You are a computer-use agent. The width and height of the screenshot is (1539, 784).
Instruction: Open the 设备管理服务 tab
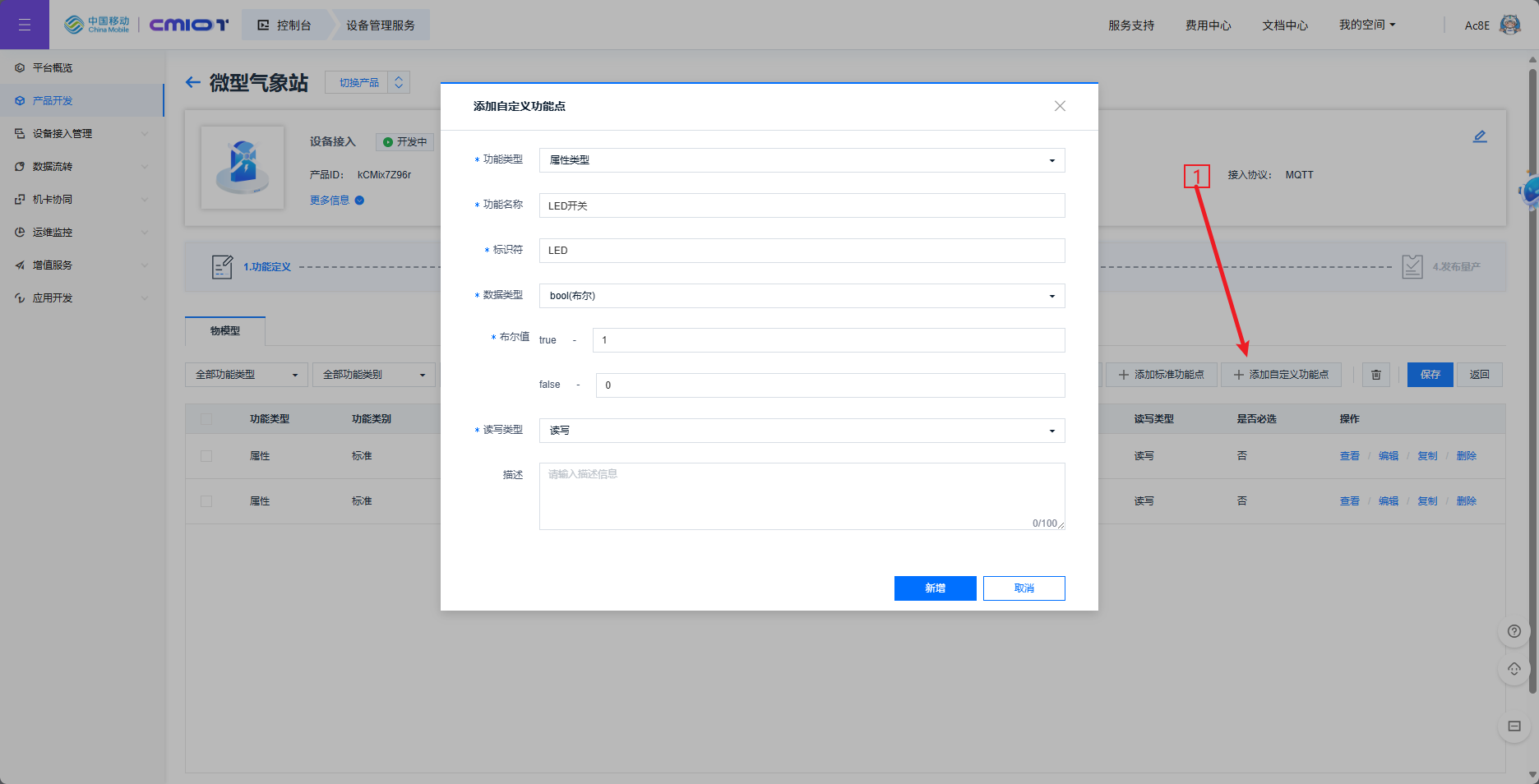click(381, 25)
